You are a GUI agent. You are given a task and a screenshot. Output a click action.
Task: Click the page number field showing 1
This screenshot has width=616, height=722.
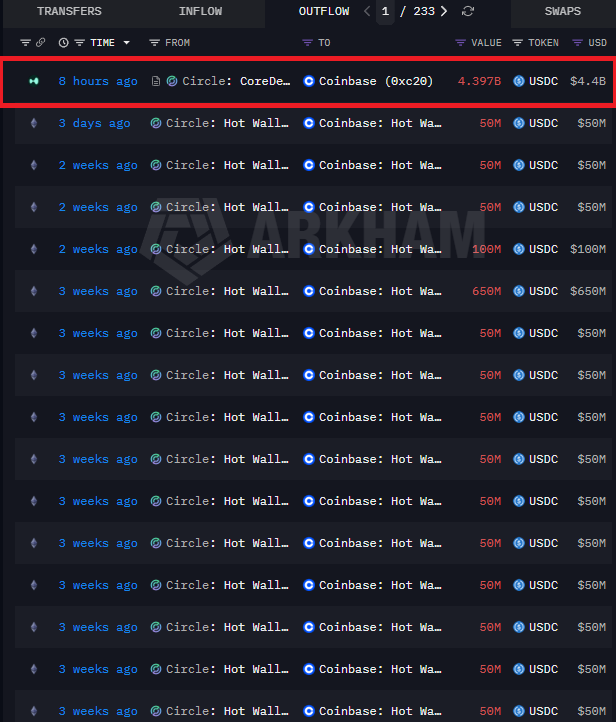click(385, 11)
